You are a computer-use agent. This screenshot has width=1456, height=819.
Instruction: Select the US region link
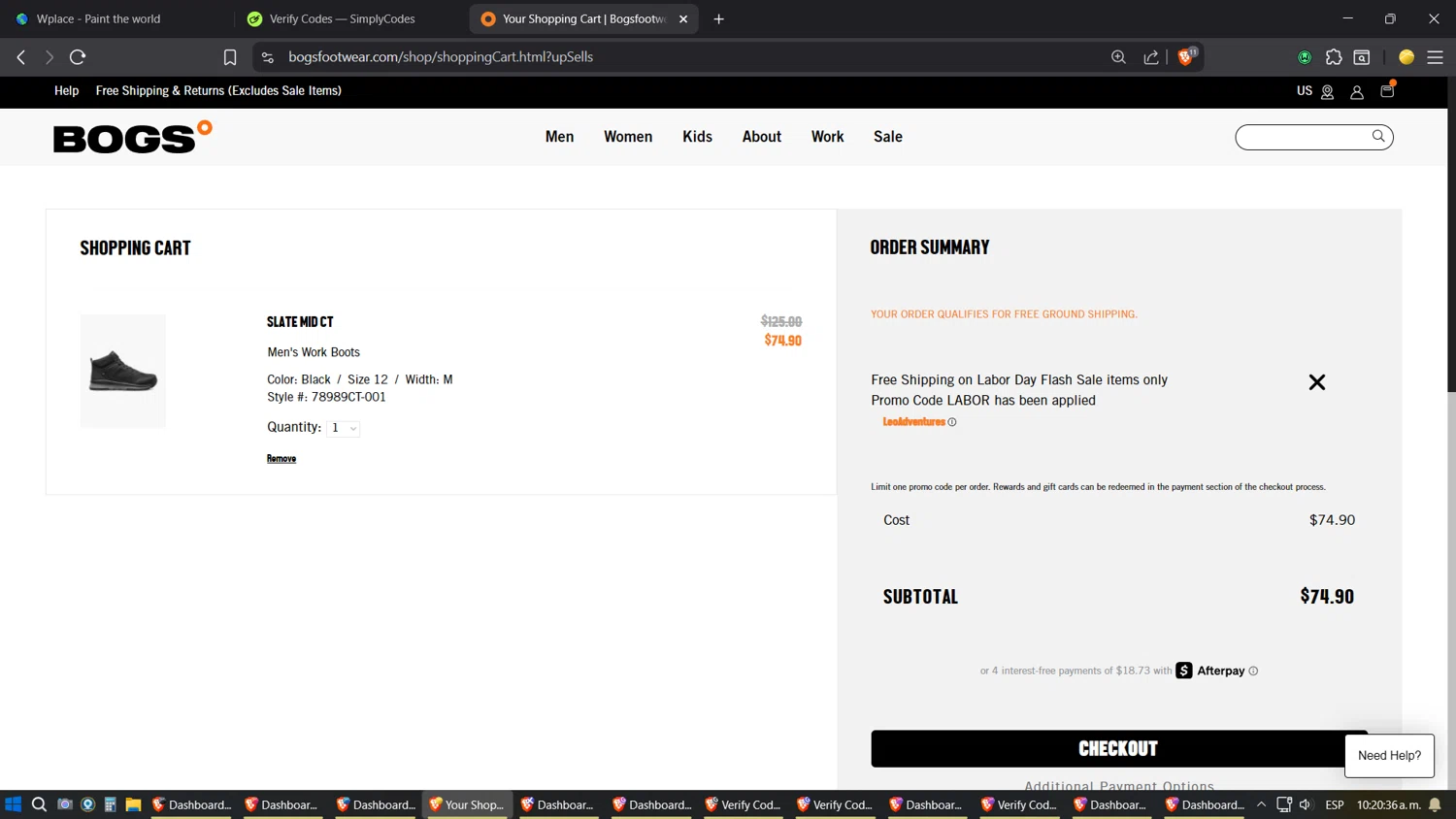point(1305,90)
